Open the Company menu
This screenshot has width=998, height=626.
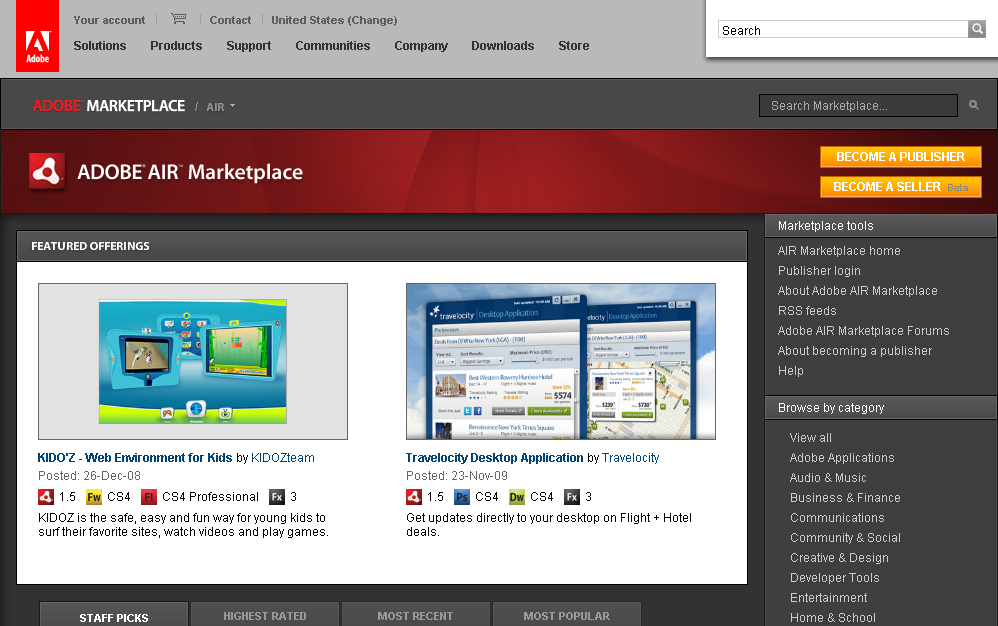[x=421, y=46]
